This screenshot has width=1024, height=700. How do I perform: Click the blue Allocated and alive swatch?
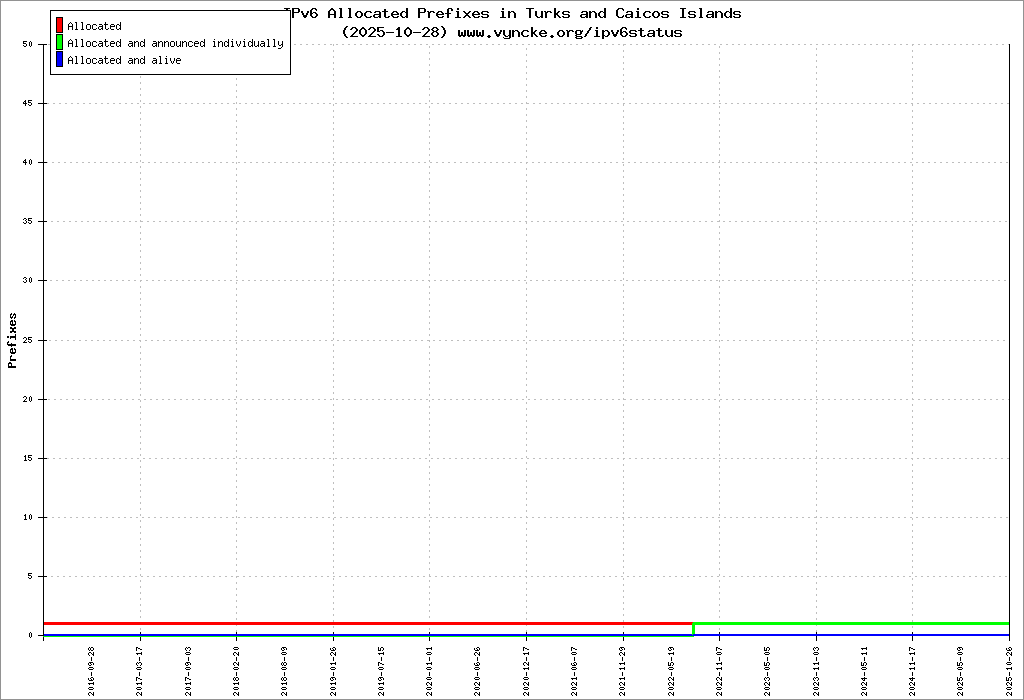(60, 60)
